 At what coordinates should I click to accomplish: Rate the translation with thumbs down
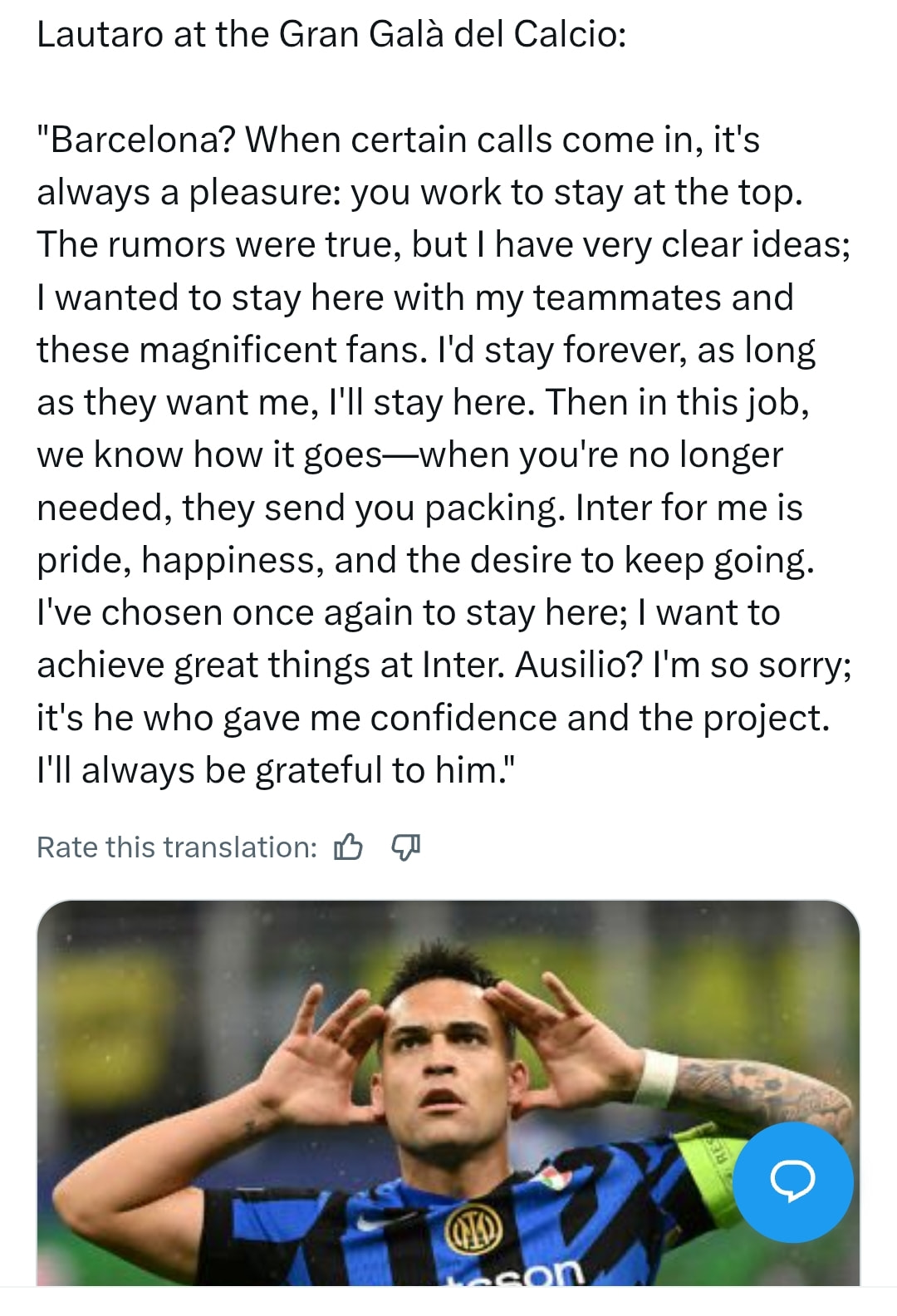point(405,847)
